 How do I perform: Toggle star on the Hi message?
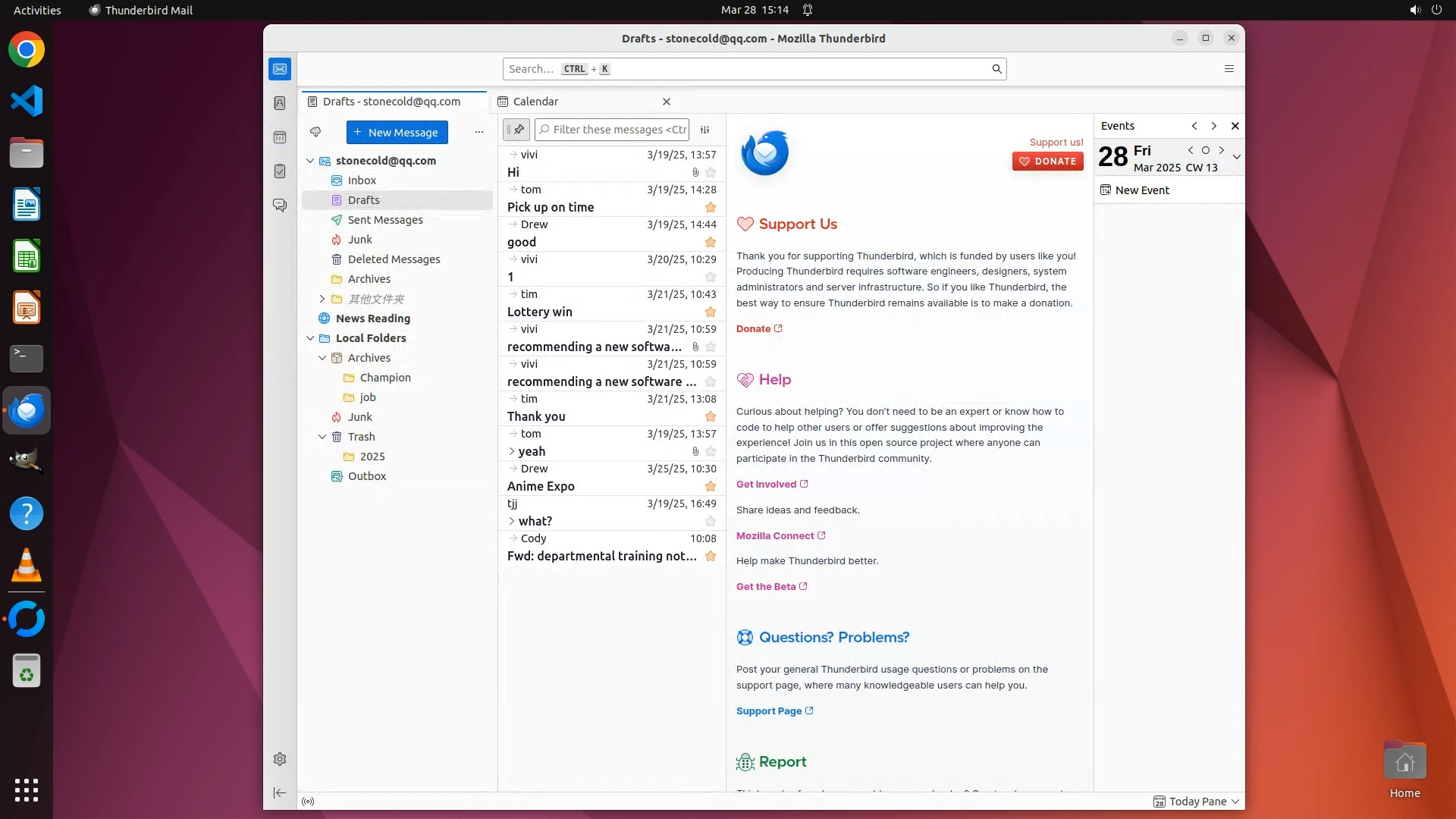[x=711, y=172]
